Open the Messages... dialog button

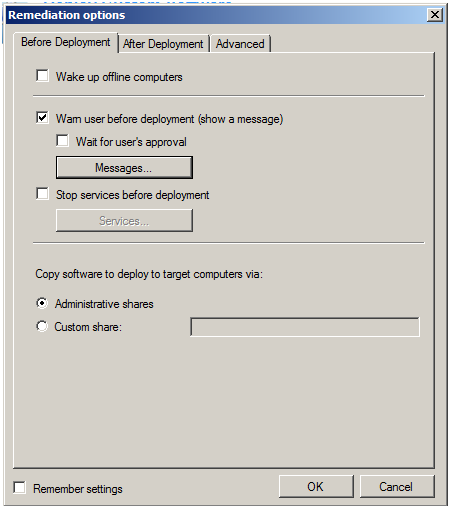click(x=124, y=168)
